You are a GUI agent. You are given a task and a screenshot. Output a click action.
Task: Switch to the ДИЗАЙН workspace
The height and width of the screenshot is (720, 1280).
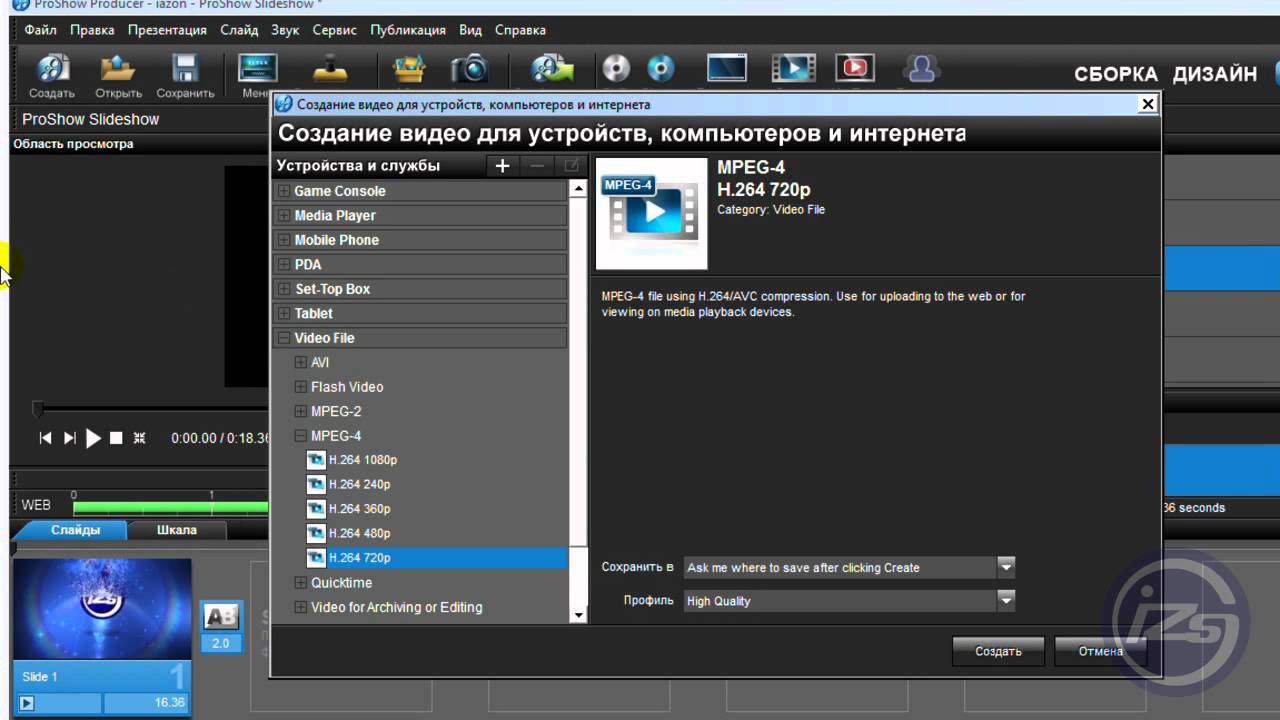click(1215, 74)
